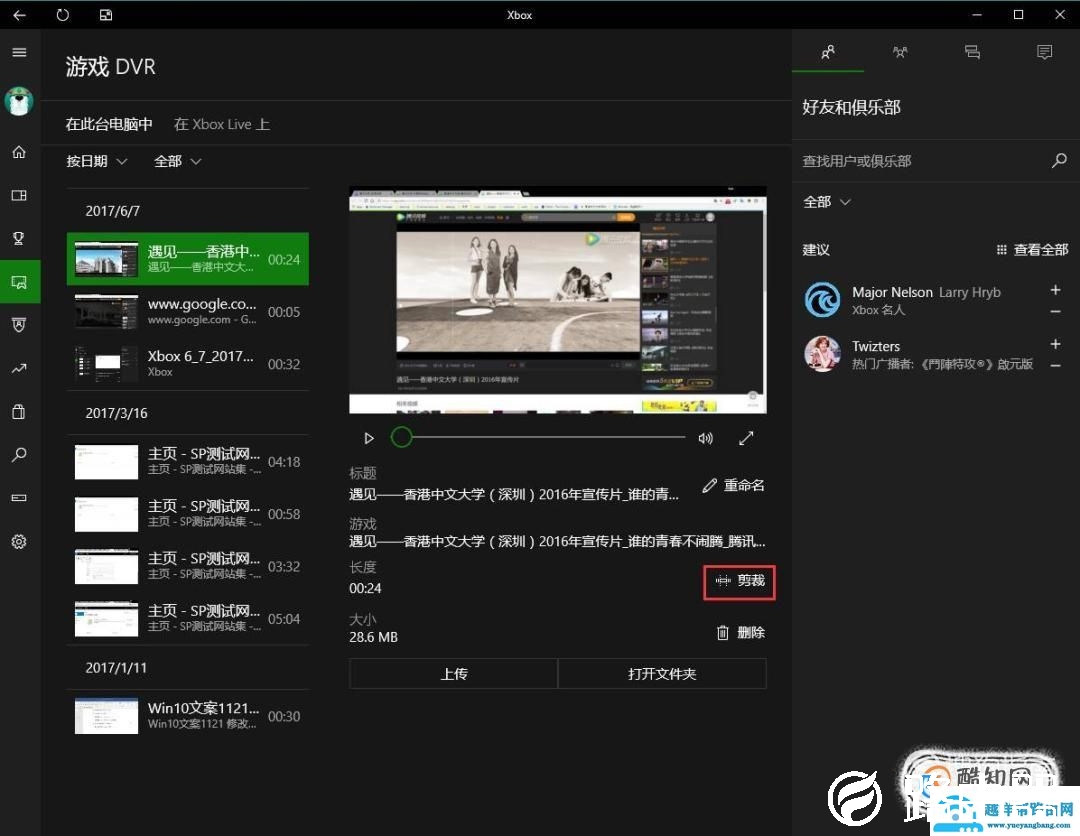The height and width of the screenshot is (836, 1080).
Task: Open Clubs shield sidebar icon
Action: point(19,325)
